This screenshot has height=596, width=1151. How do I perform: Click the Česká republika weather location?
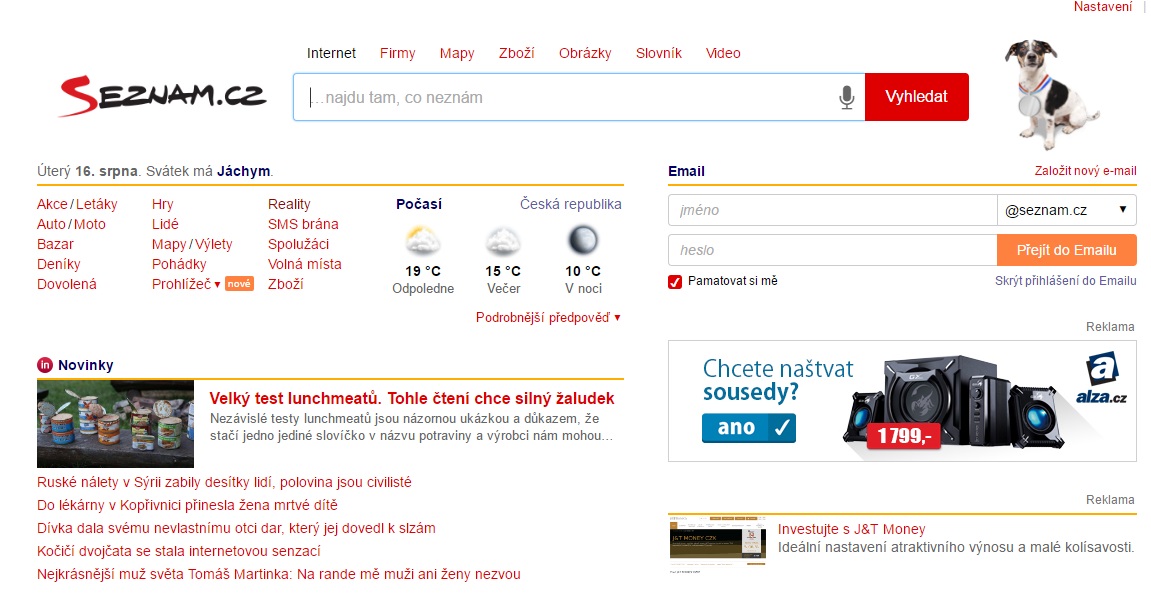(x=570, y=204)
